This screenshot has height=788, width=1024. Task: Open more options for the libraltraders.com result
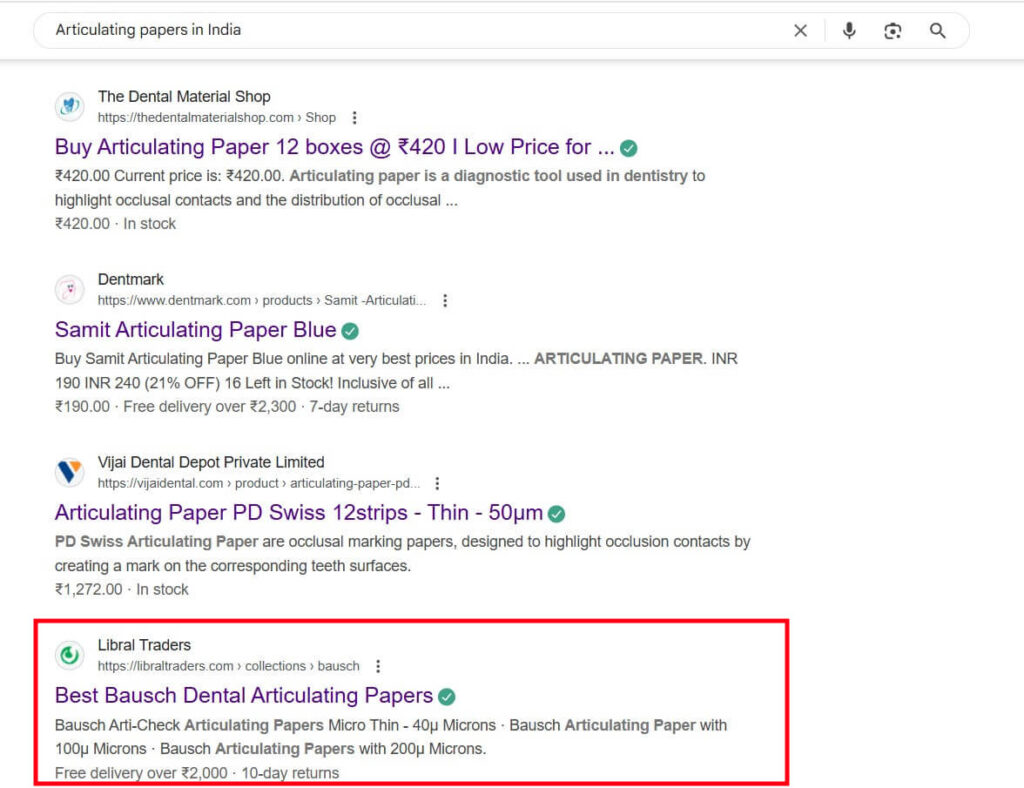378,666
